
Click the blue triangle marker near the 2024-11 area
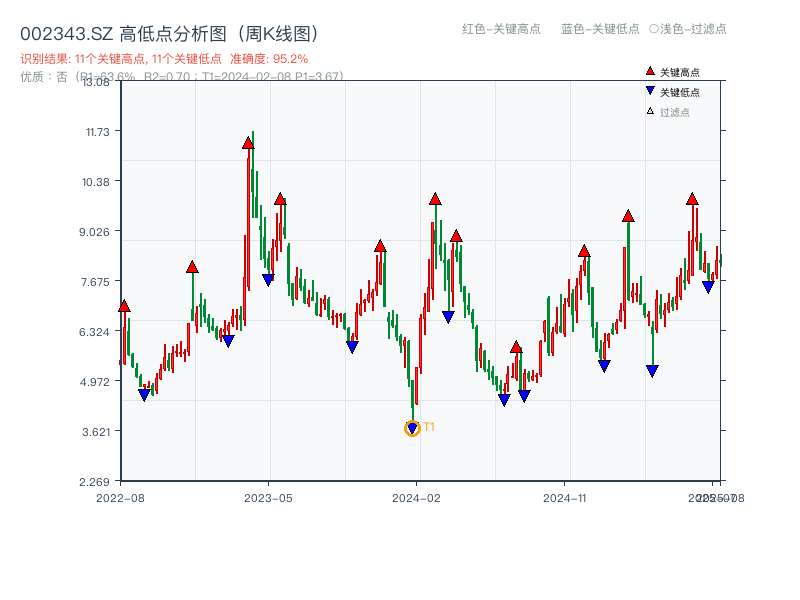point(602,366)
